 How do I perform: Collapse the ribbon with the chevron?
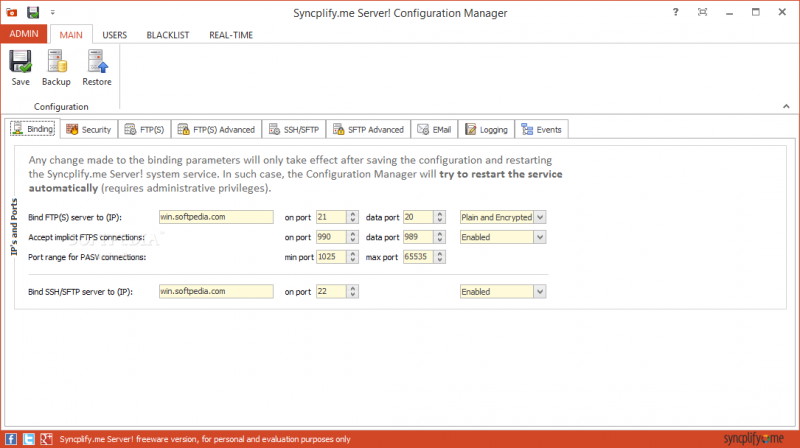coord(786,107)
